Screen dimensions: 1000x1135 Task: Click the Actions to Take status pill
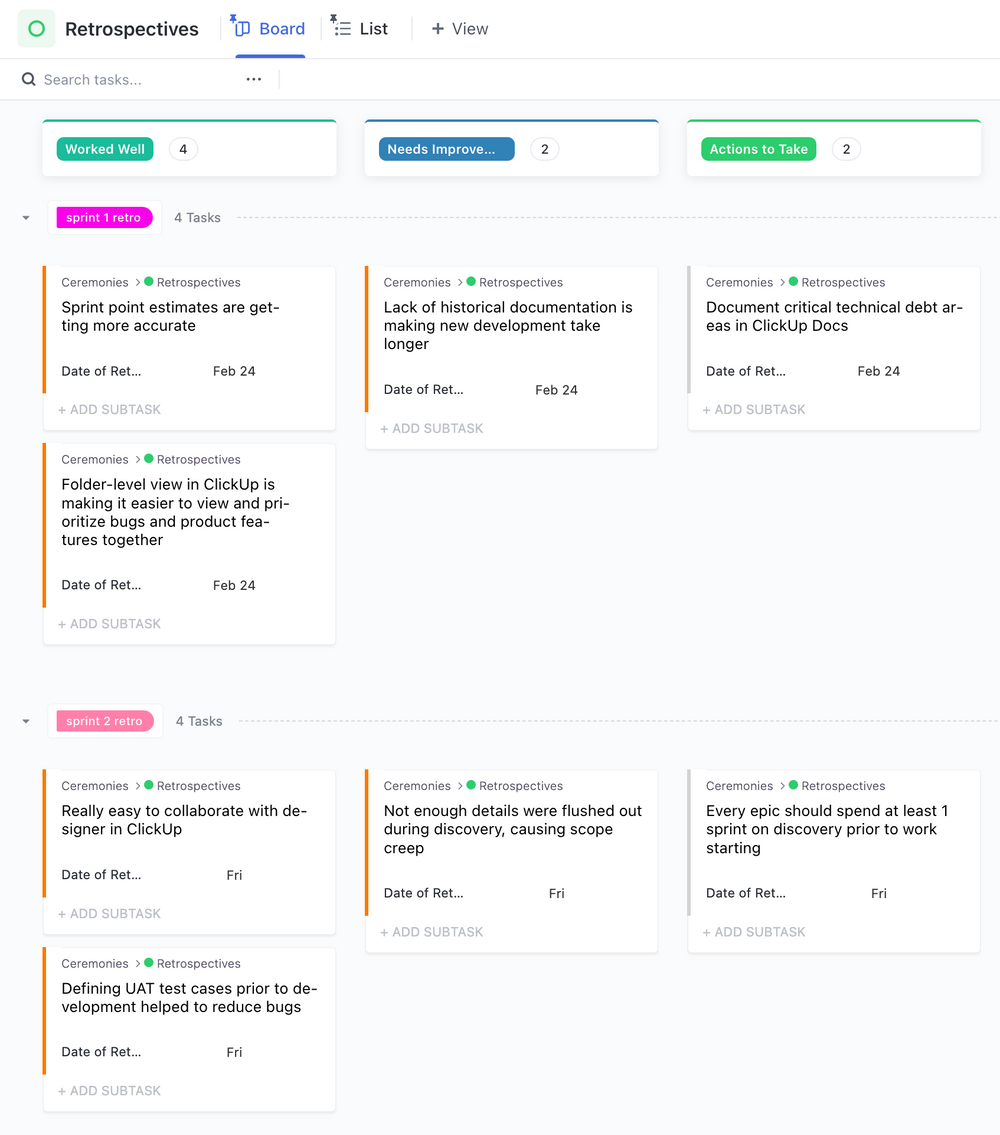point(757,148)
